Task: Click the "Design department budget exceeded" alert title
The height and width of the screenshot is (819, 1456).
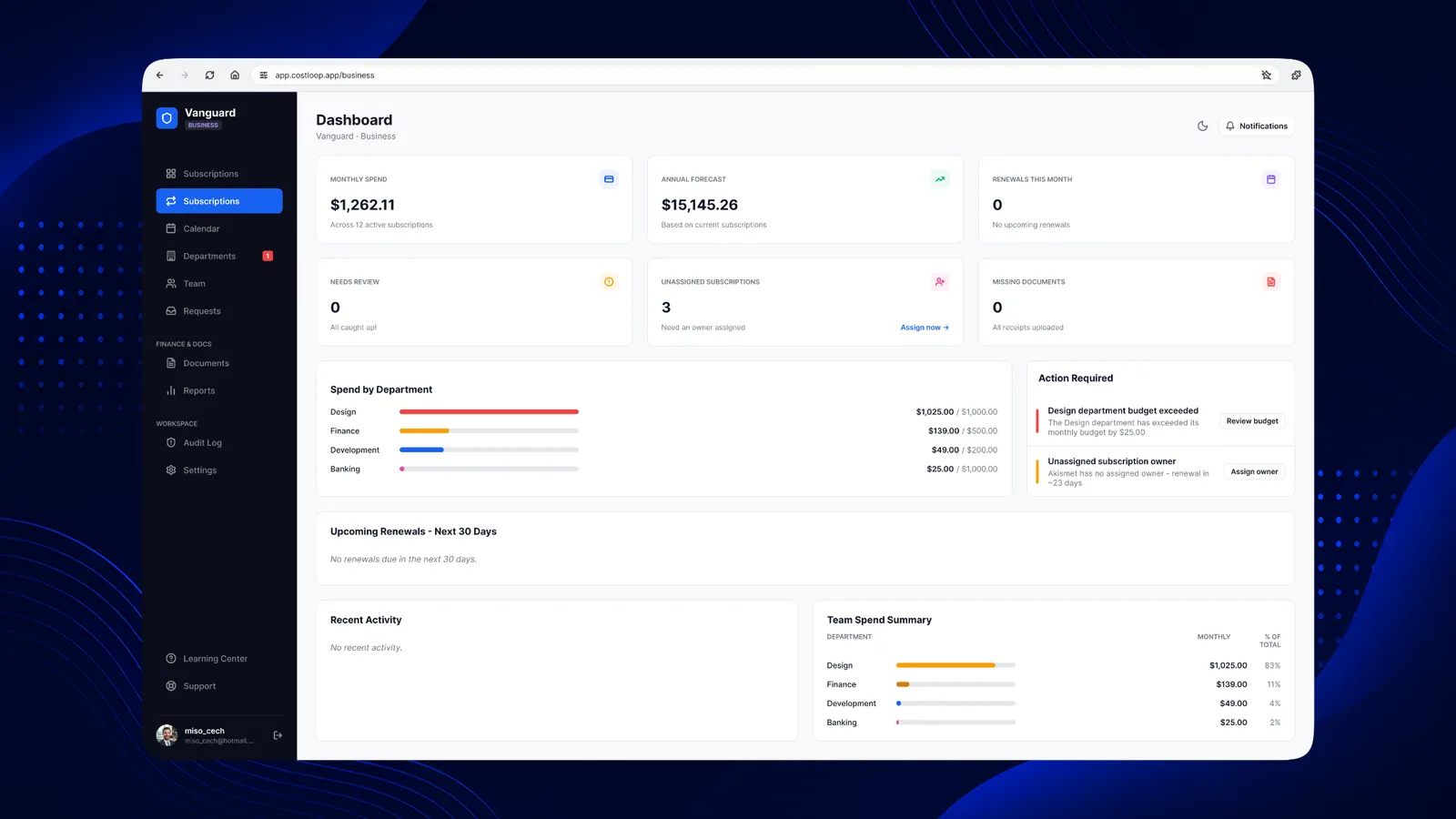Action: 1123,410
